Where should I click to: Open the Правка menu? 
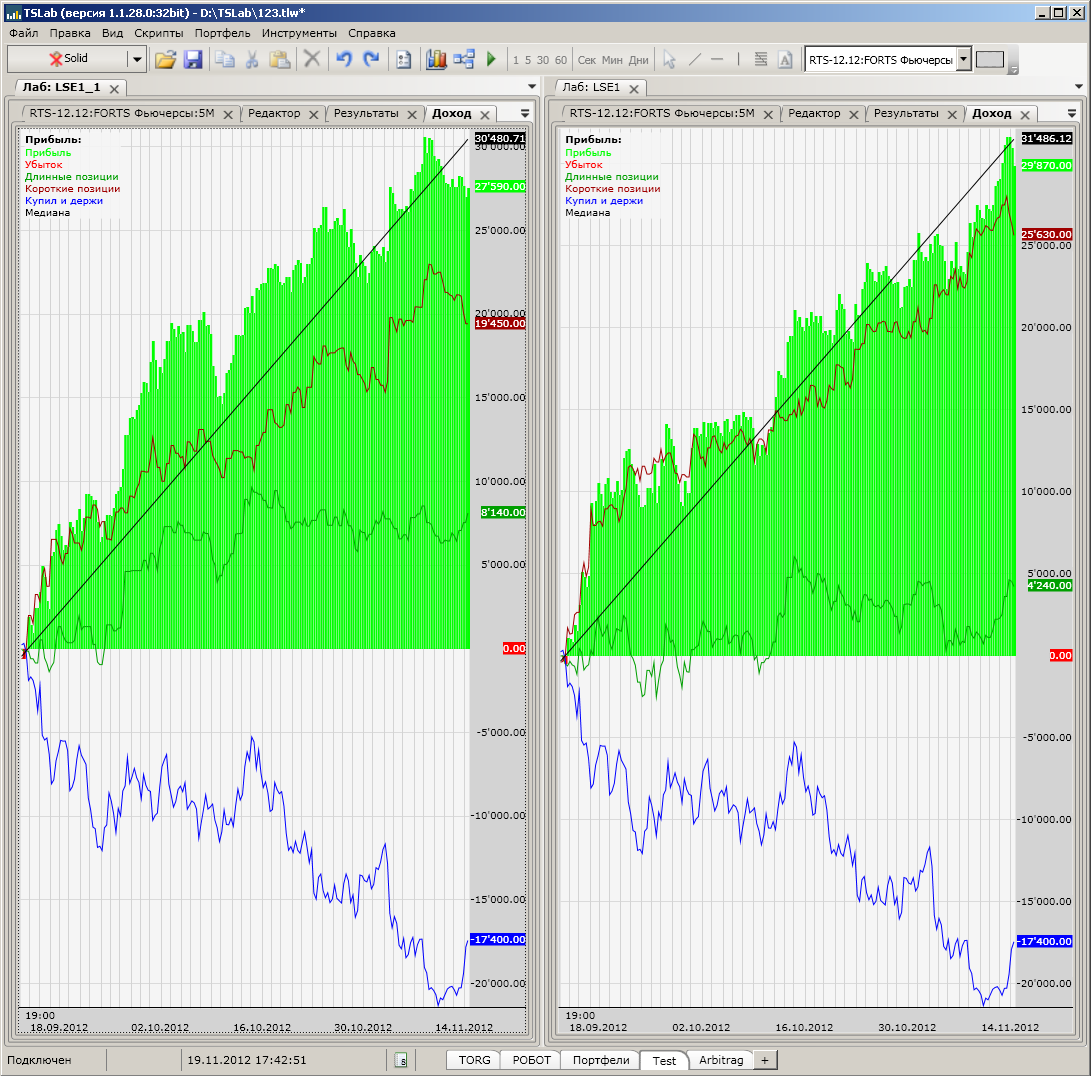pos(70,33)
